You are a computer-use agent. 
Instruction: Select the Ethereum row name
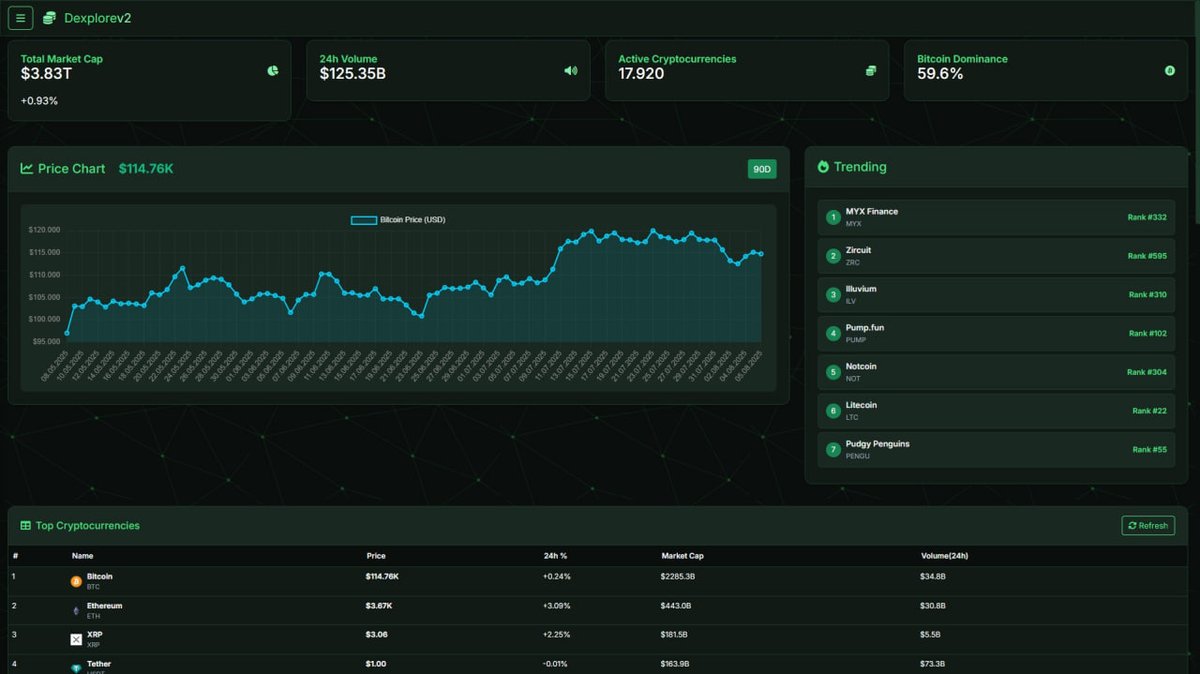click(x=105, y=606)
